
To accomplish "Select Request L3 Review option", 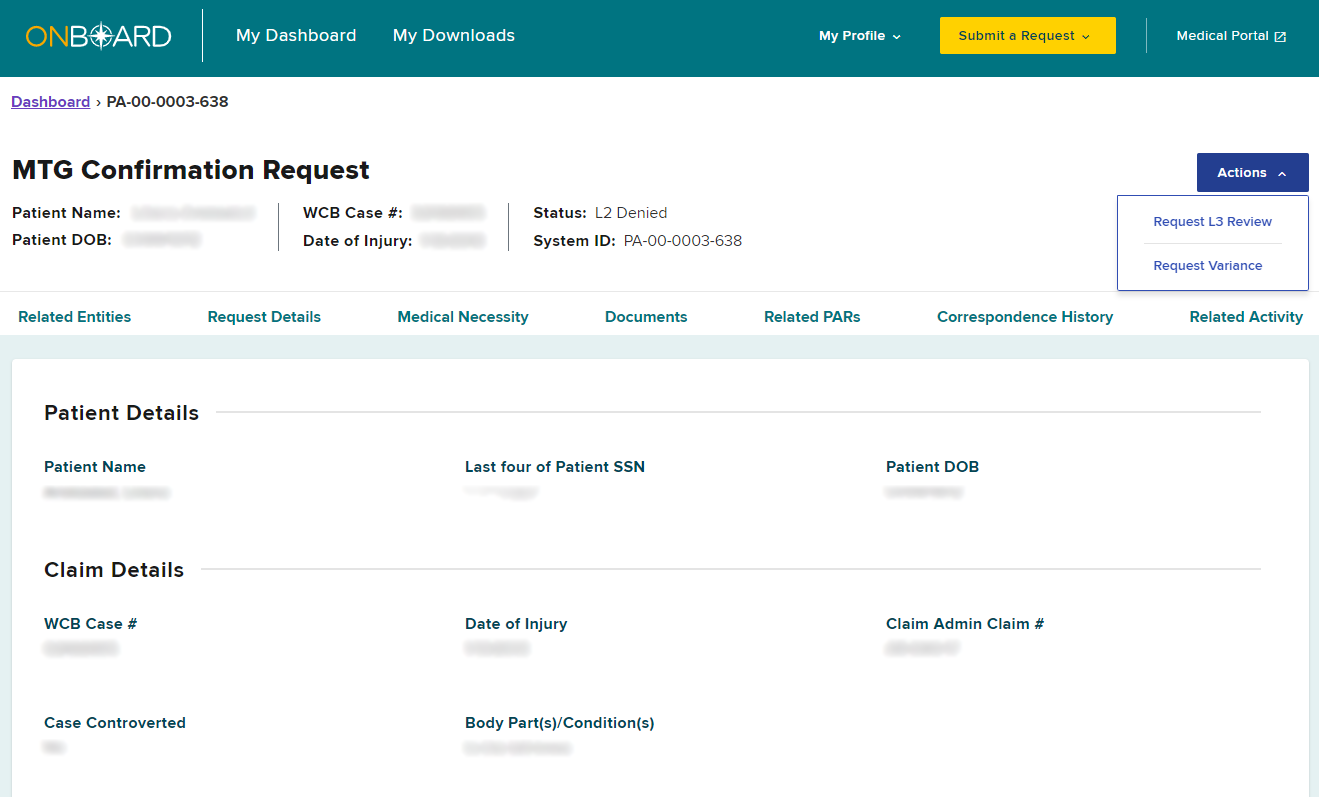I will point(1212,222).
